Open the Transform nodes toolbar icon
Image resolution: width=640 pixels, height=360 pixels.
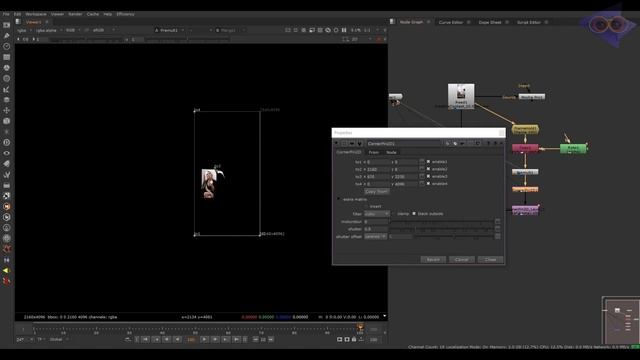click(7, 110)
